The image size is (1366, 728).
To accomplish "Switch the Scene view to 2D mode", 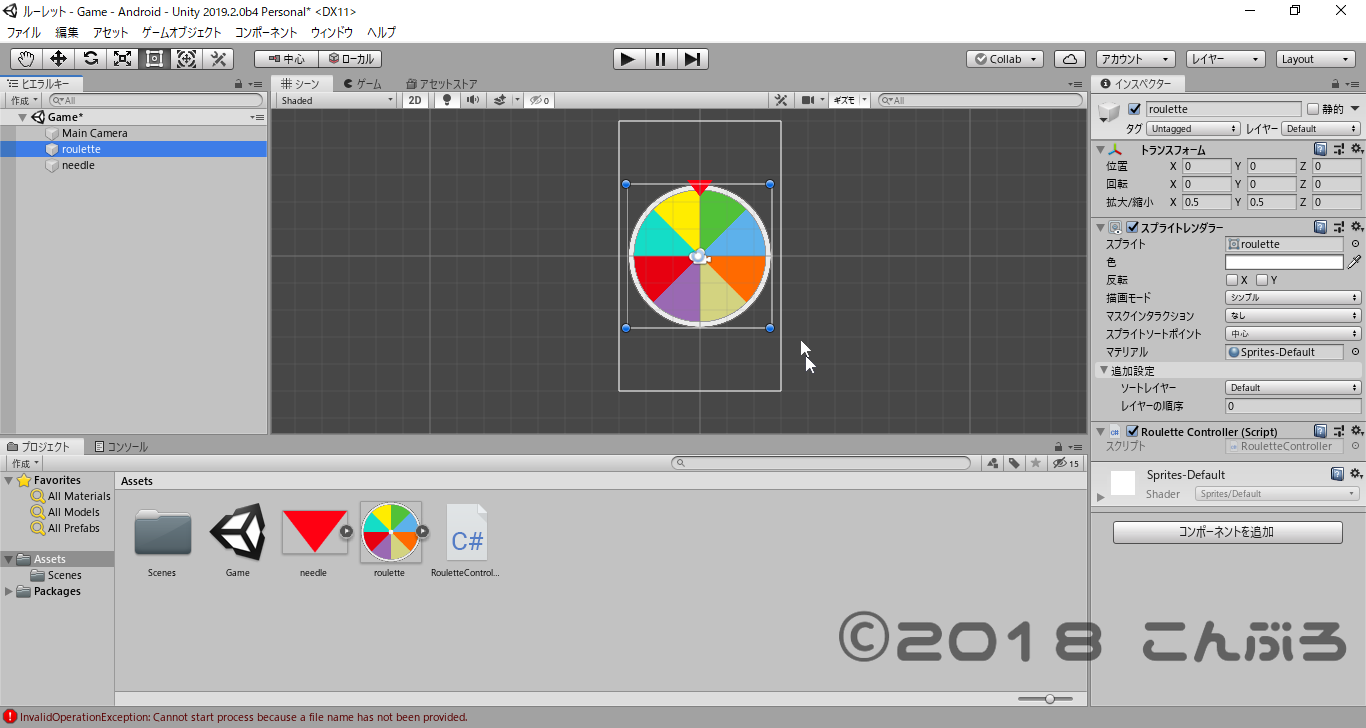I will click(414, 100).
